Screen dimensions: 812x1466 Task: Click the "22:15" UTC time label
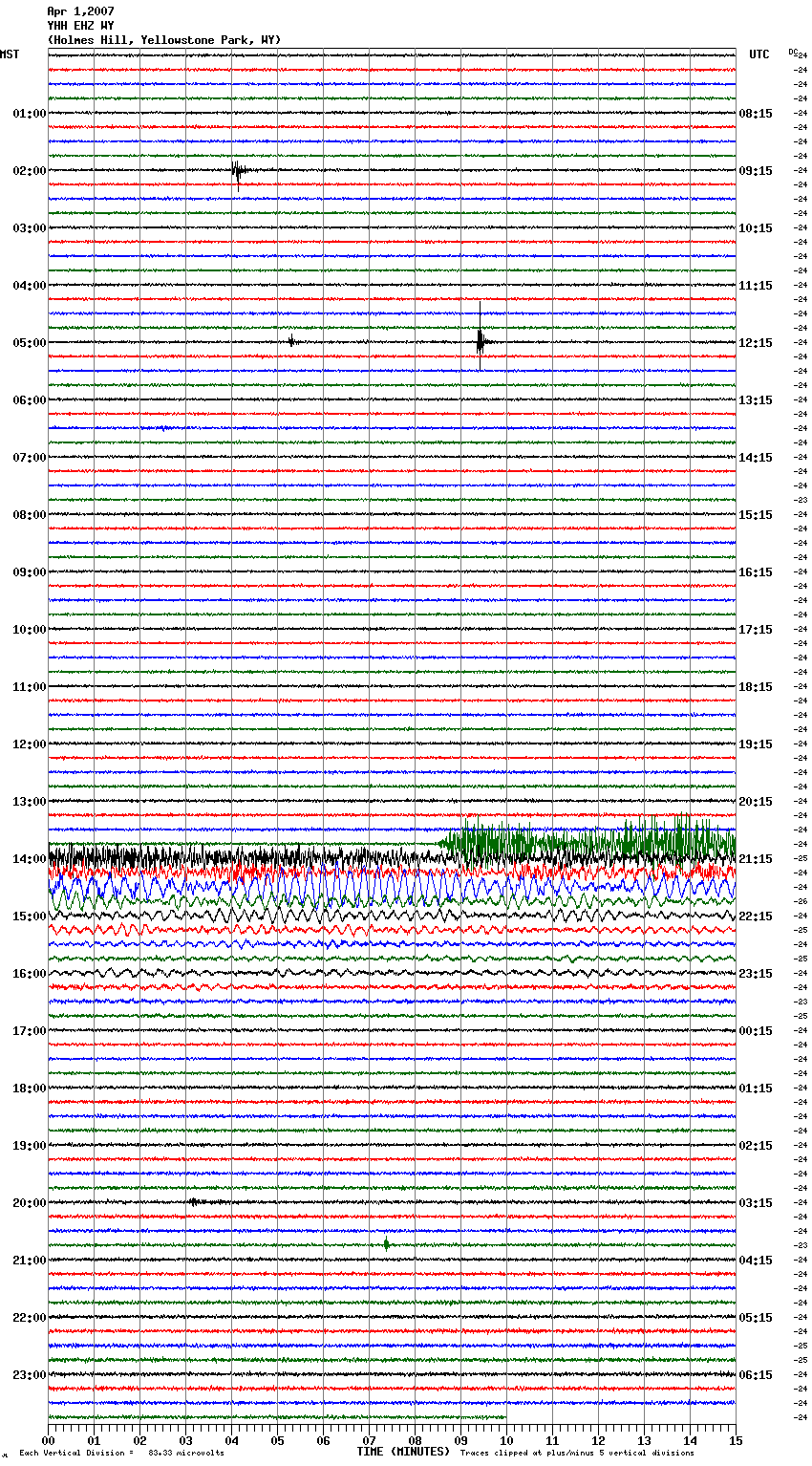coord(756,916)
